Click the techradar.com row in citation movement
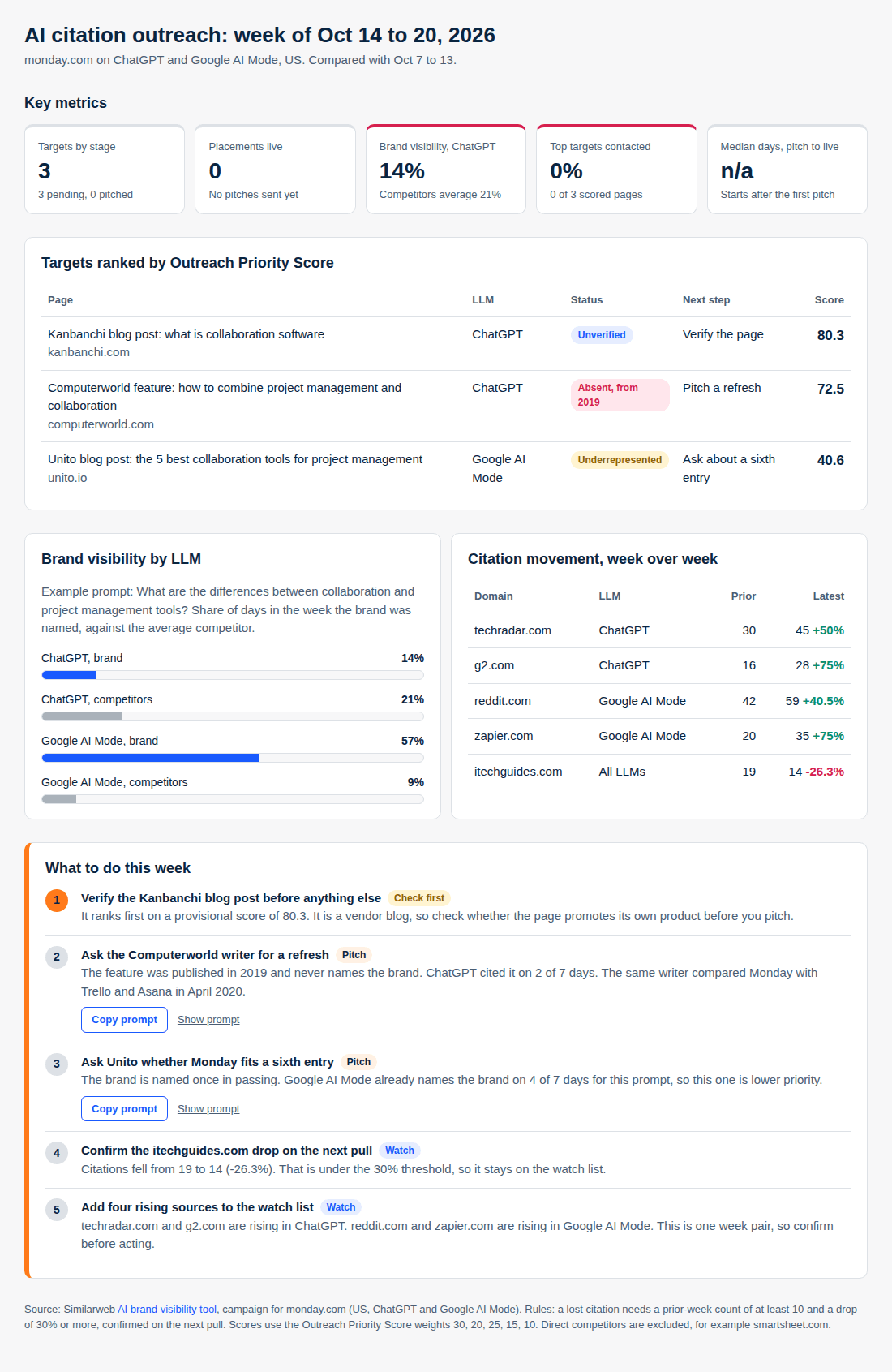Image resolution: width=892 pixels, height=1372 pixels. click(659, 630)
